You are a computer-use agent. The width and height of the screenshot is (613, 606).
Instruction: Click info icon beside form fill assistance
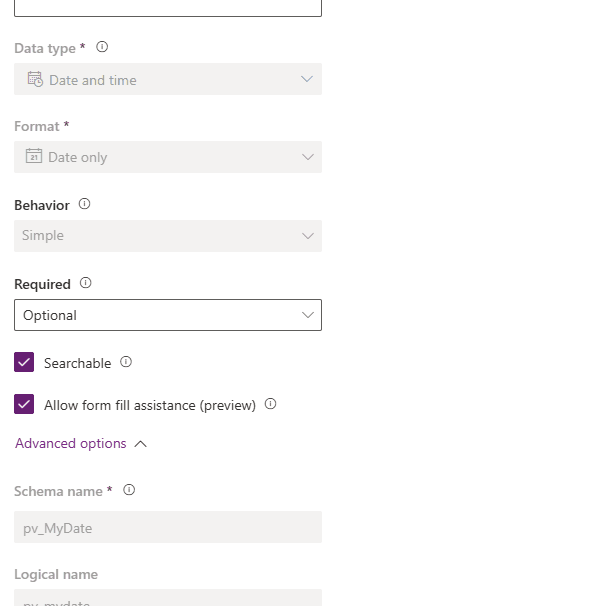click(x=271, y=404)
